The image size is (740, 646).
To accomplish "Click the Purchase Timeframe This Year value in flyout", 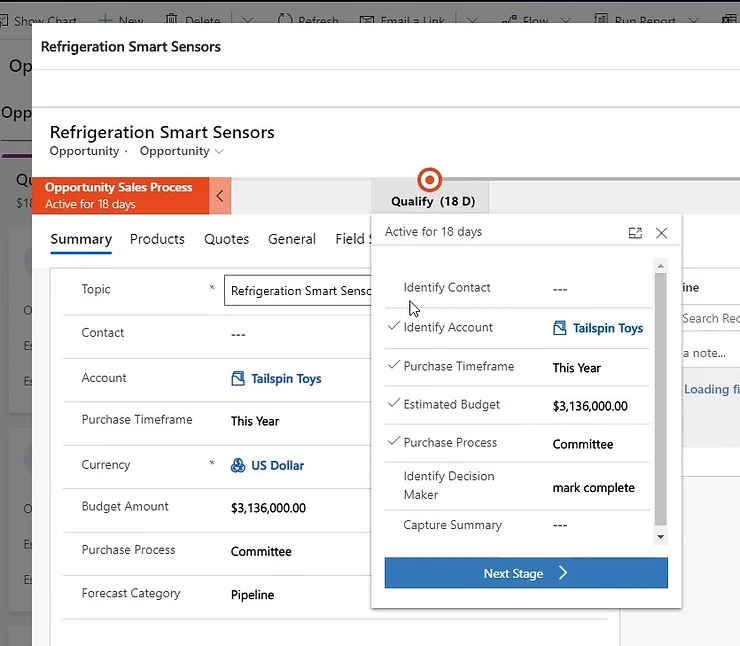I will pos(577,368).
